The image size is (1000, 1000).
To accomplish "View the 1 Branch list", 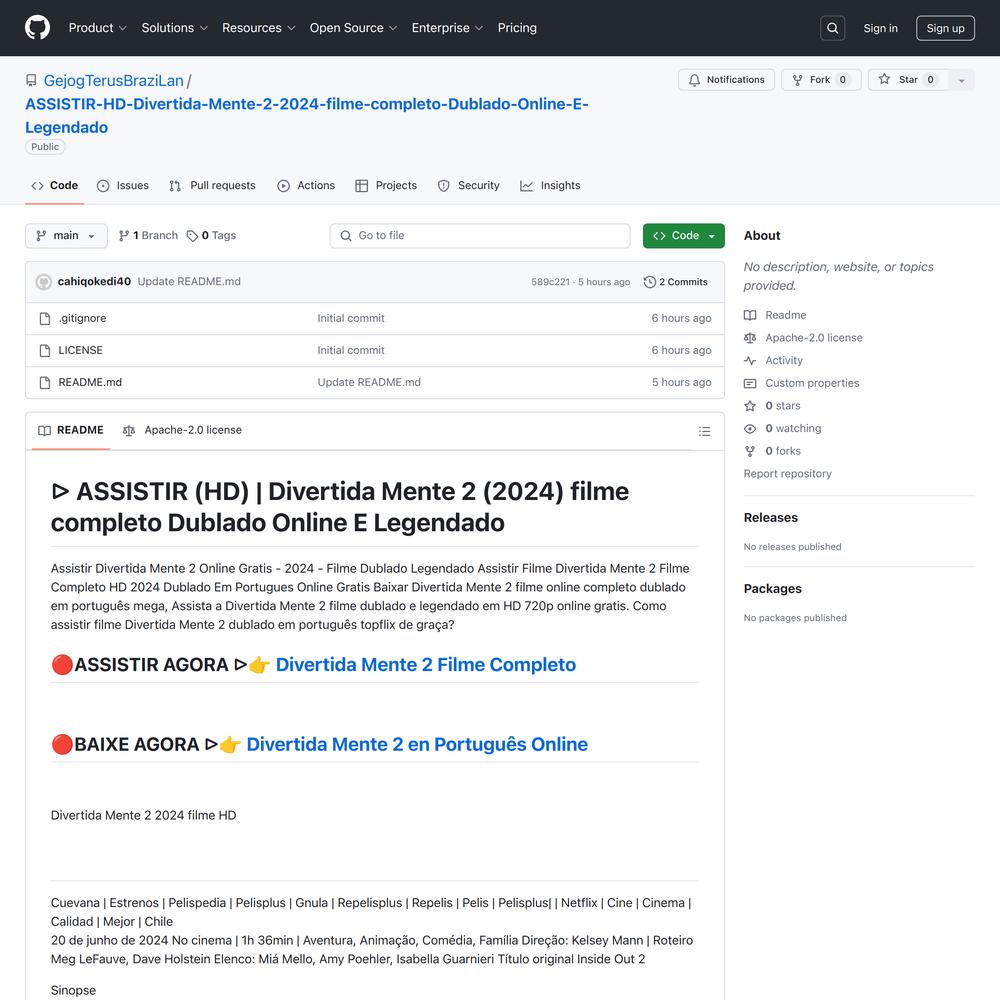I will (x=148, y=236).
